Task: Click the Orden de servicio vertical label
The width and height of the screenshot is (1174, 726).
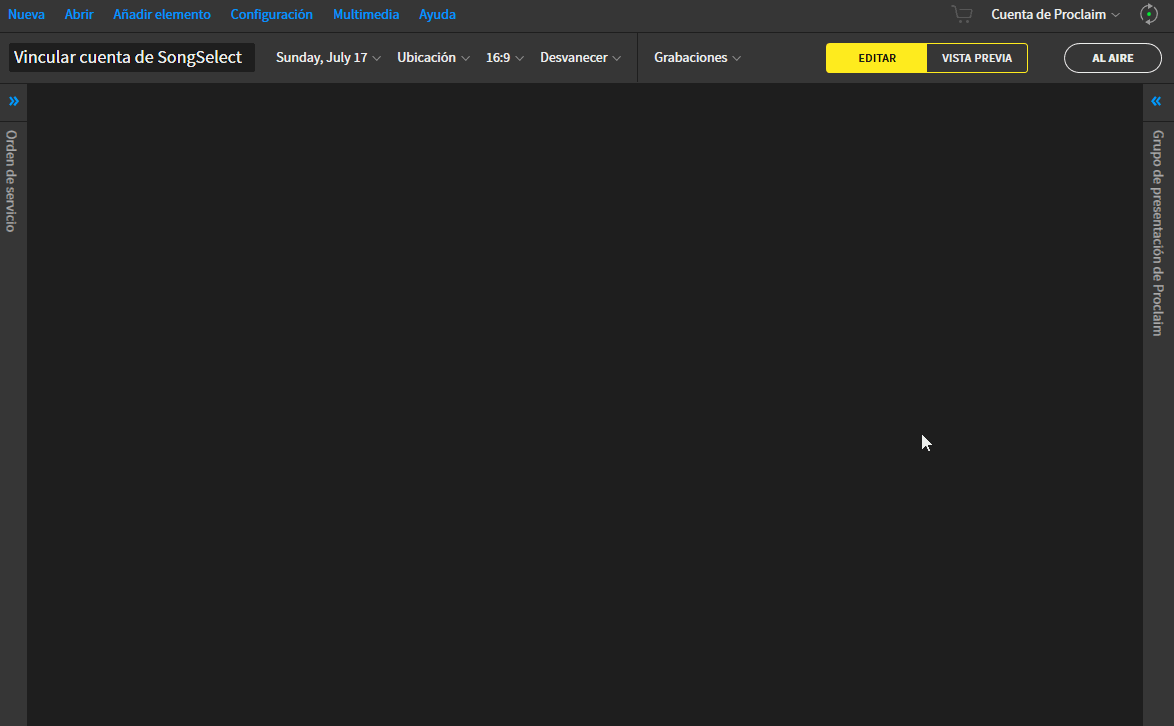Action: pyautogui.click(x=11, y=181)
